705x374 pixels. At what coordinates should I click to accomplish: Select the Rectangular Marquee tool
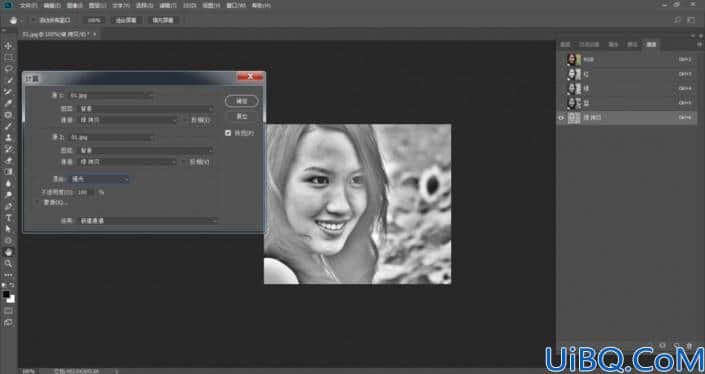pos(8,58)
